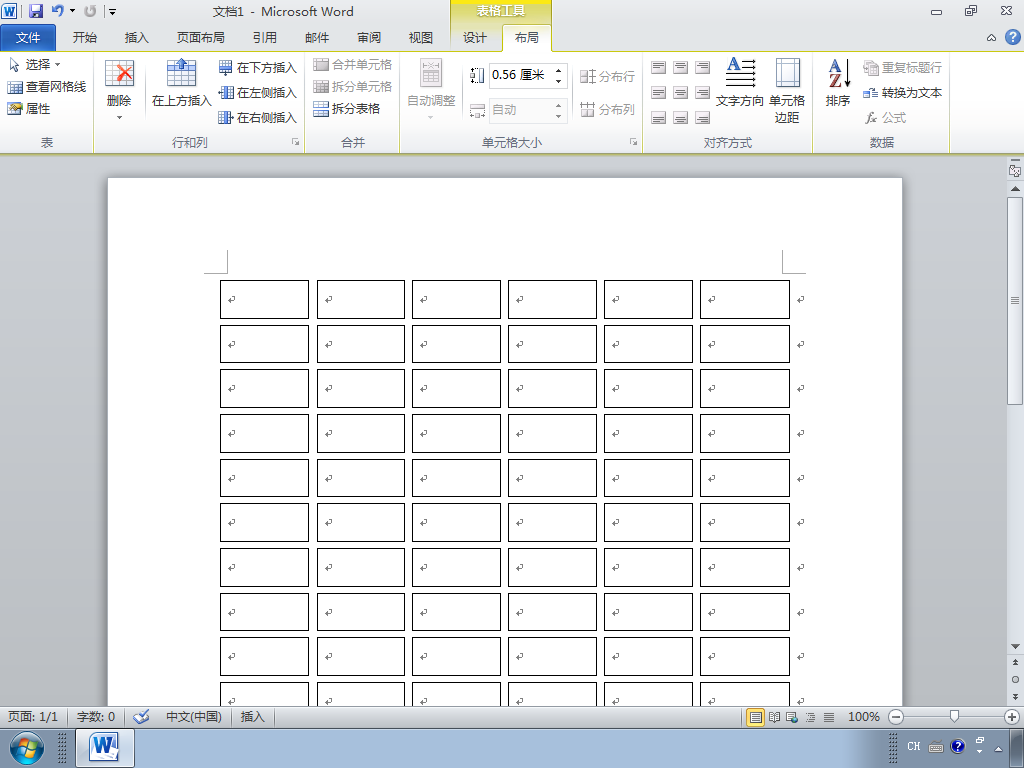The width and height of the screenshot is (1024, 768).
Task: Open the undo history dropdown arrow
Action: pyautogui.click(x=72, y=11)
